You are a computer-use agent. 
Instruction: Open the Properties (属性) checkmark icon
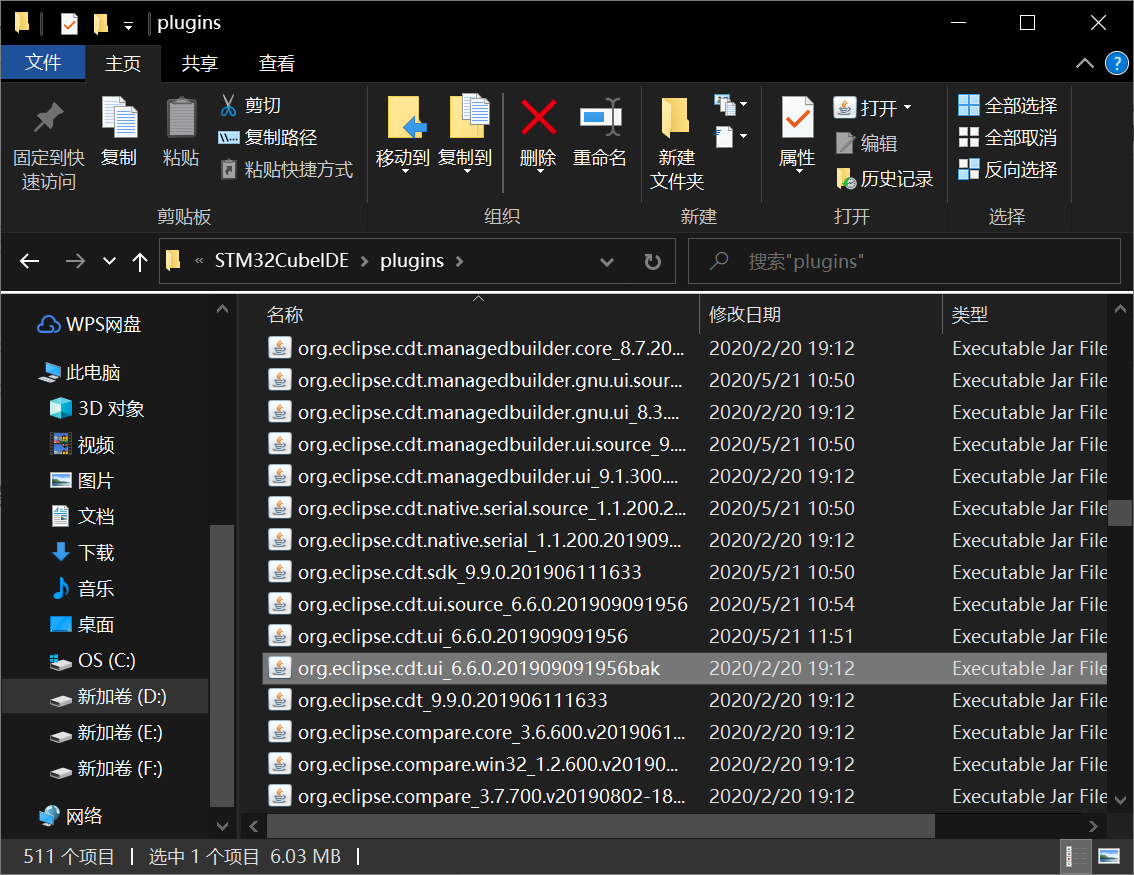click(x=797, y=117)
